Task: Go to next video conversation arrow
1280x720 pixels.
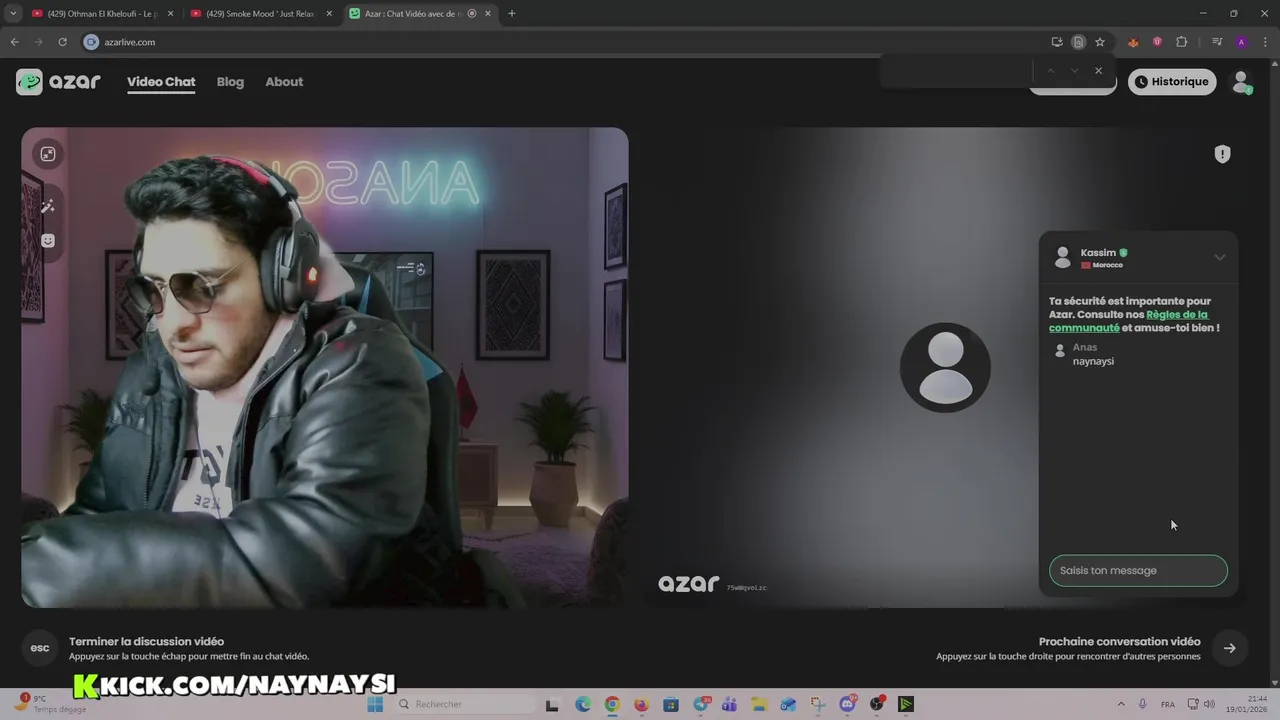Action: (1229, 648)
